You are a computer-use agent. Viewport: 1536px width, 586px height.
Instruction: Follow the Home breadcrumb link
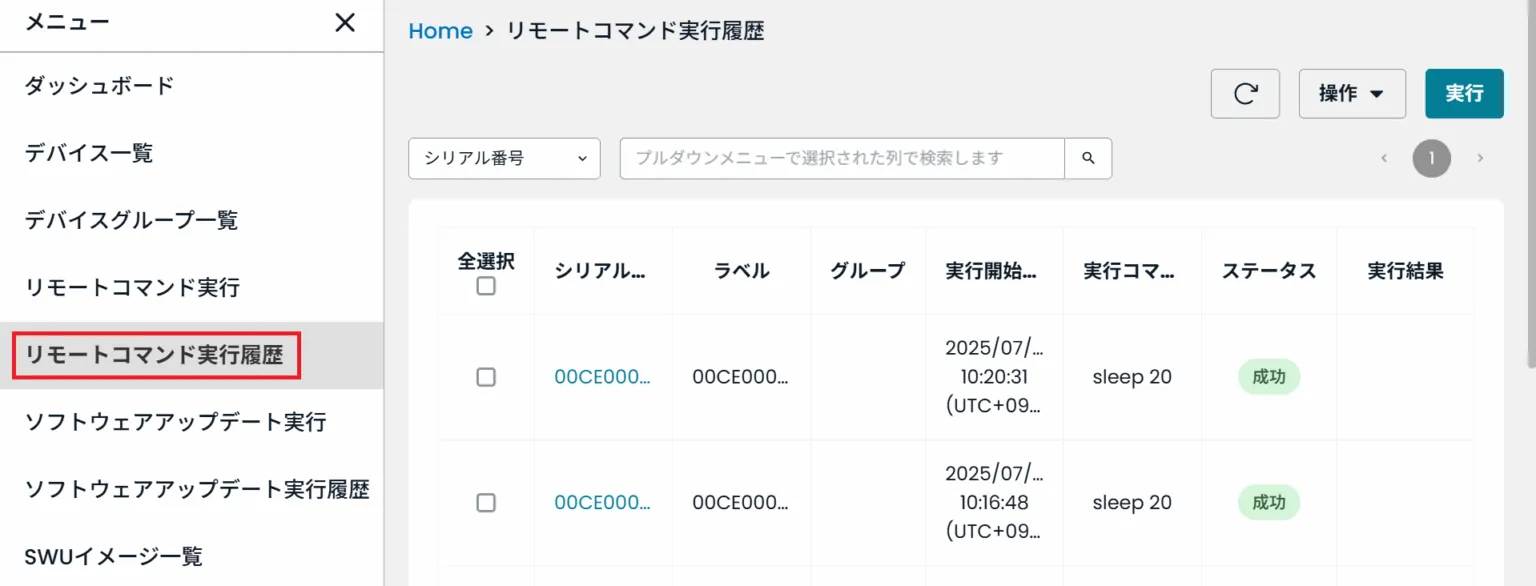coord(440,30)
